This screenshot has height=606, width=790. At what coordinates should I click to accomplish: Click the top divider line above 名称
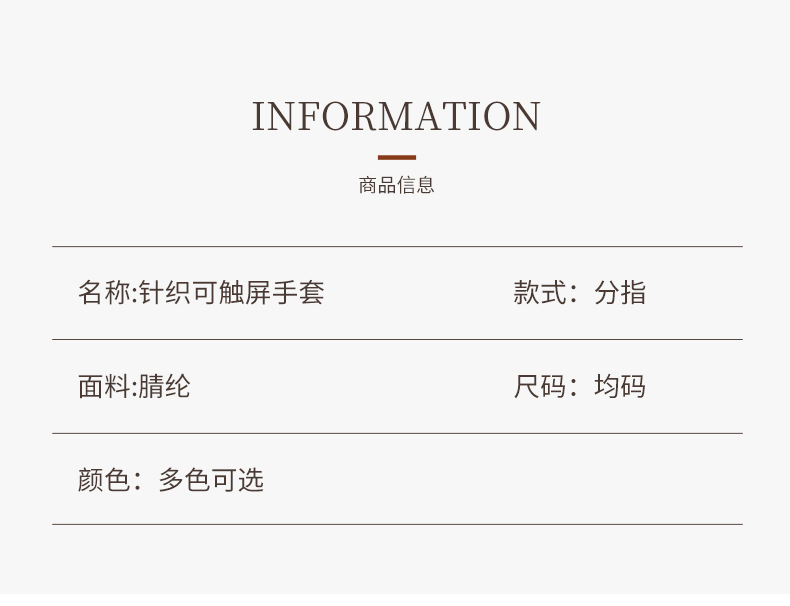click(x=397, y=247)
